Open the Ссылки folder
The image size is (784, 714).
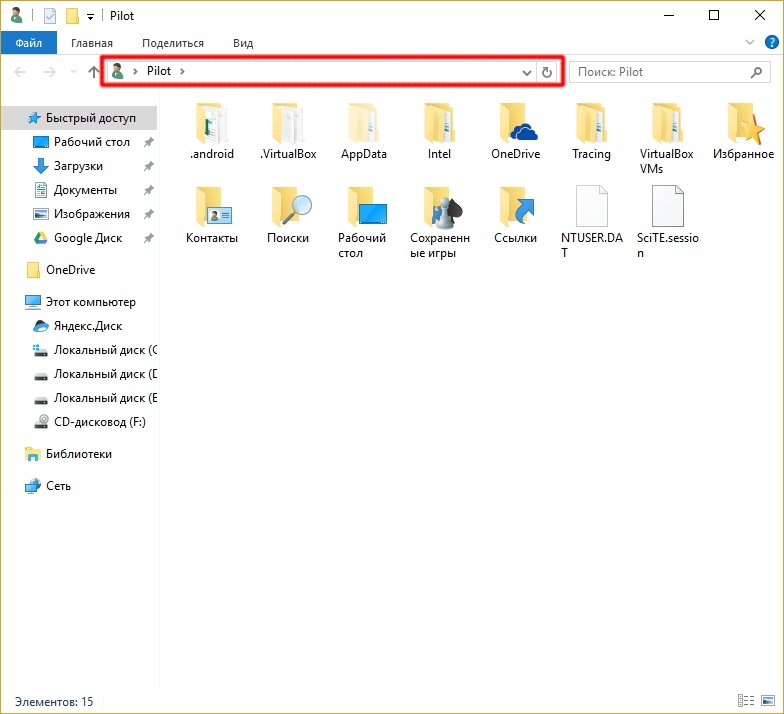click(x=516, y=215)
